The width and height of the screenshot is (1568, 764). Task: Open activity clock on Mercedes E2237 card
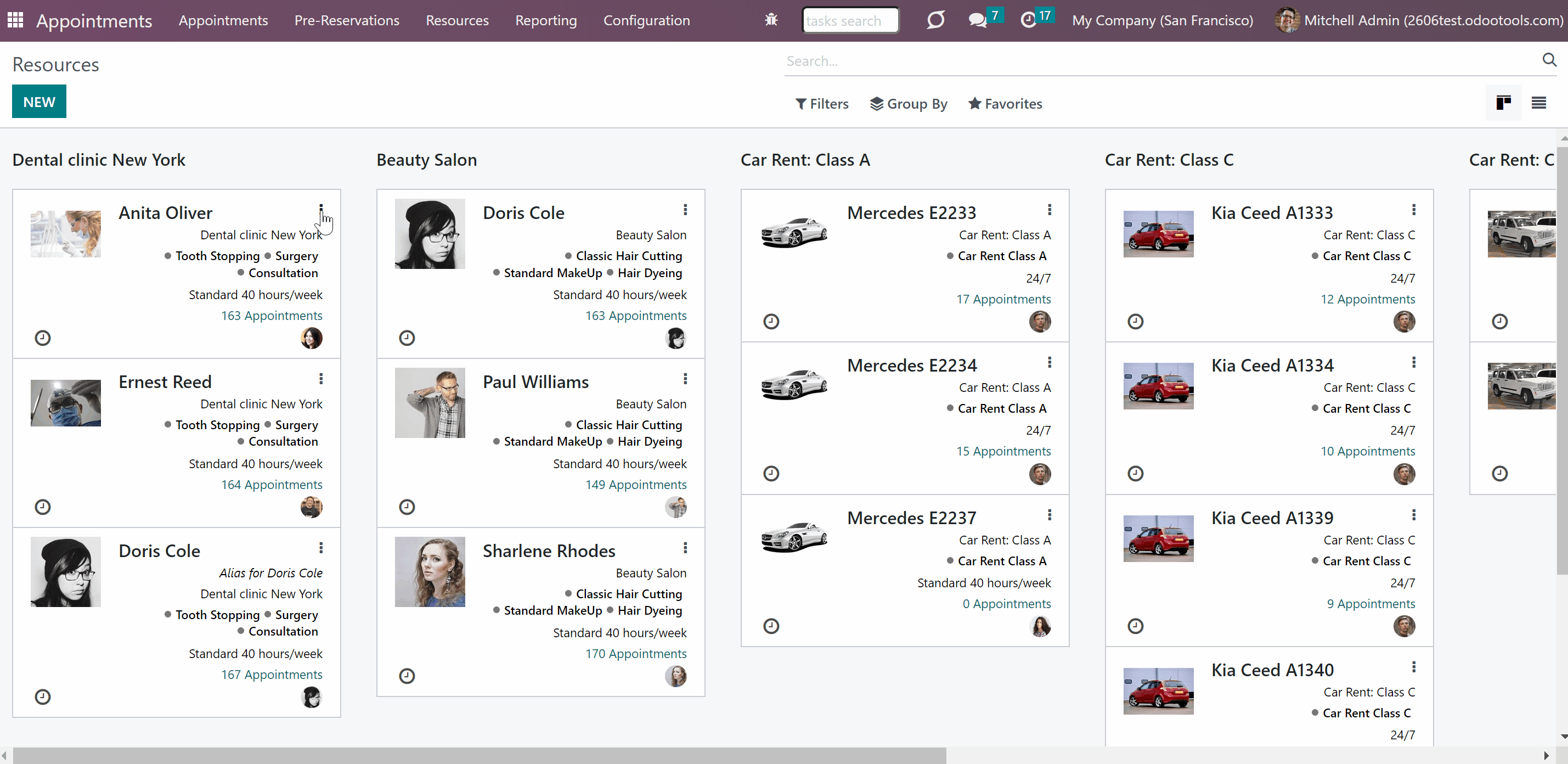click(x=771, y=626)
